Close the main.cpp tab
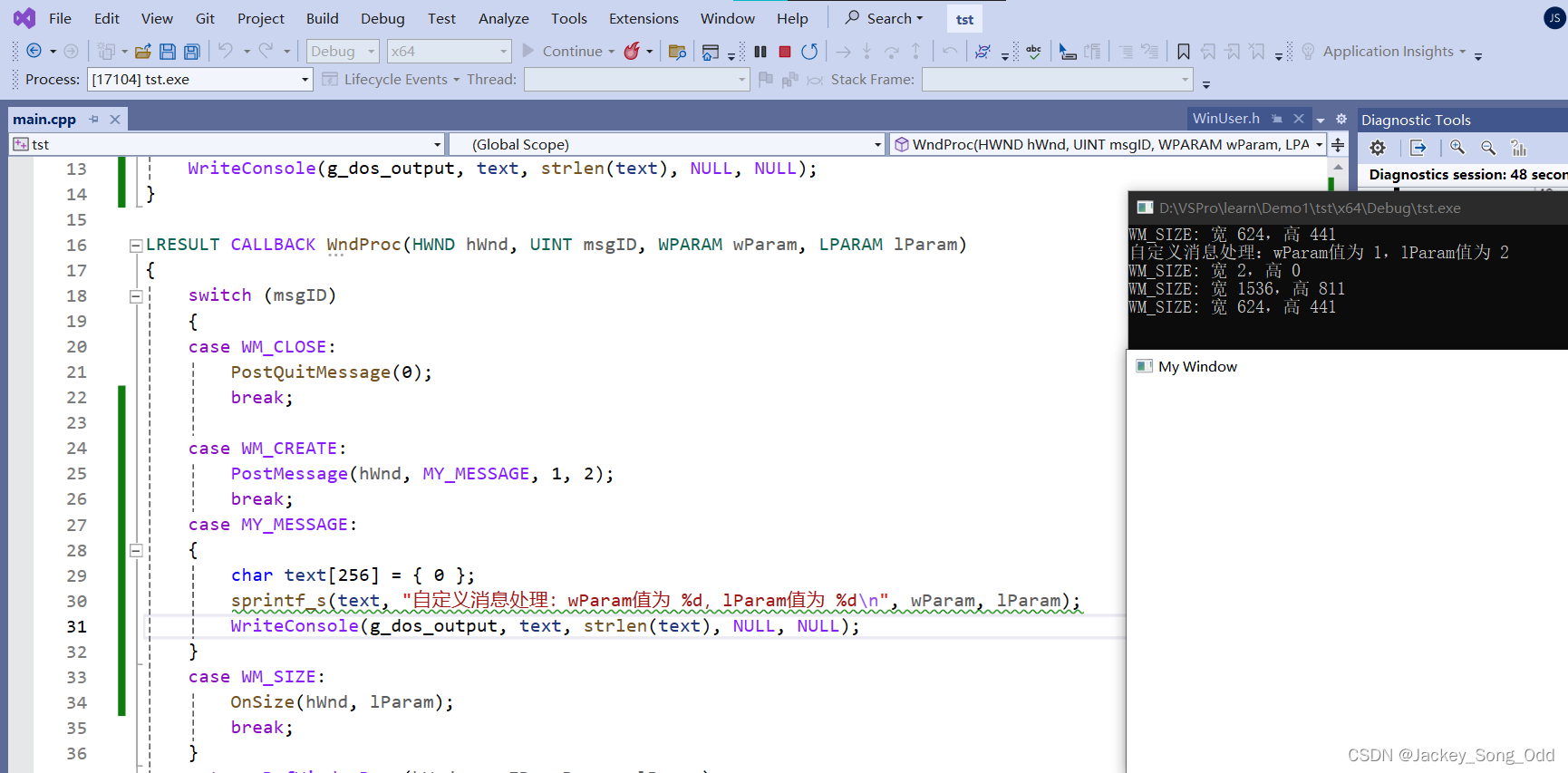1568x773 pixels. (115, 120)
